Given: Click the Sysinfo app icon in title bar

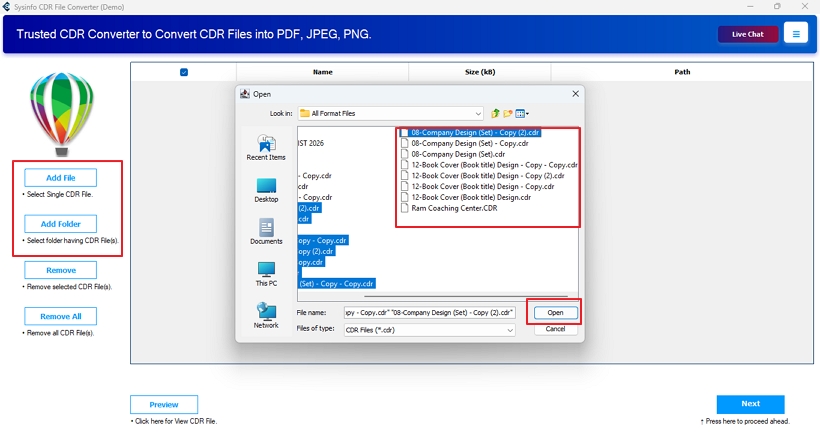Looking at the screenshot, I should click(6, 7).
